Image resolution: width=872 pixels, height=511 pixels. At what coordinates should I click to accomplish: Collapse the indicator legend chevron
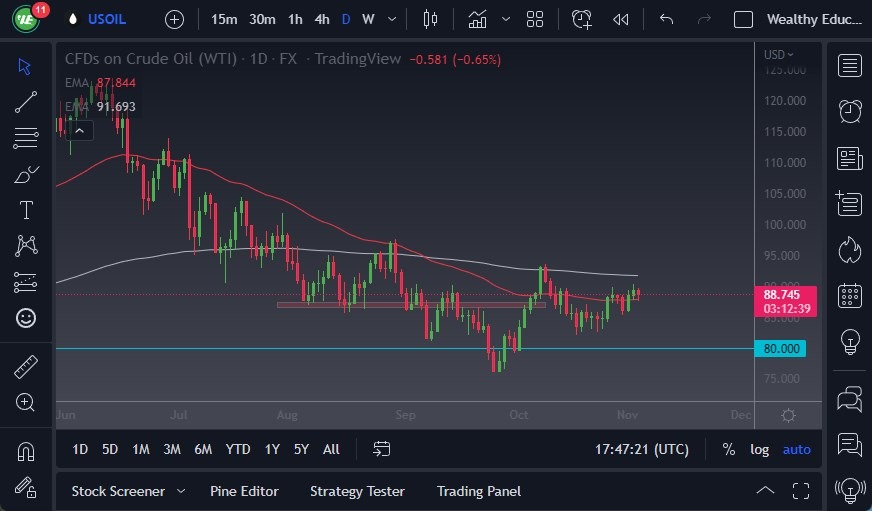coord(80,130)
